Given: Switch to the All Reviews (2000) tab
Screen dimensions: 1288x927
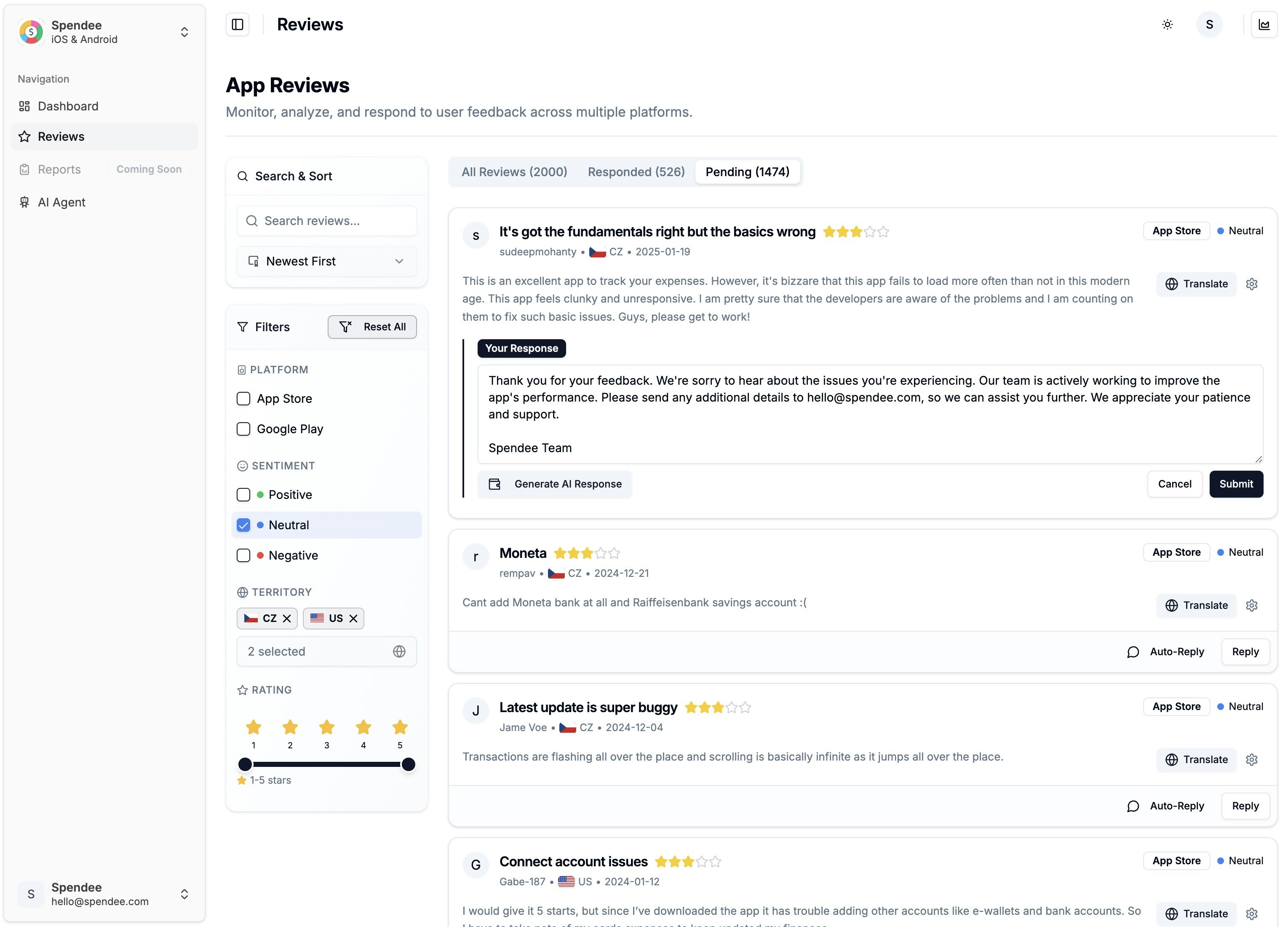Looking at the screenshot, I should (x=514, y=172).
